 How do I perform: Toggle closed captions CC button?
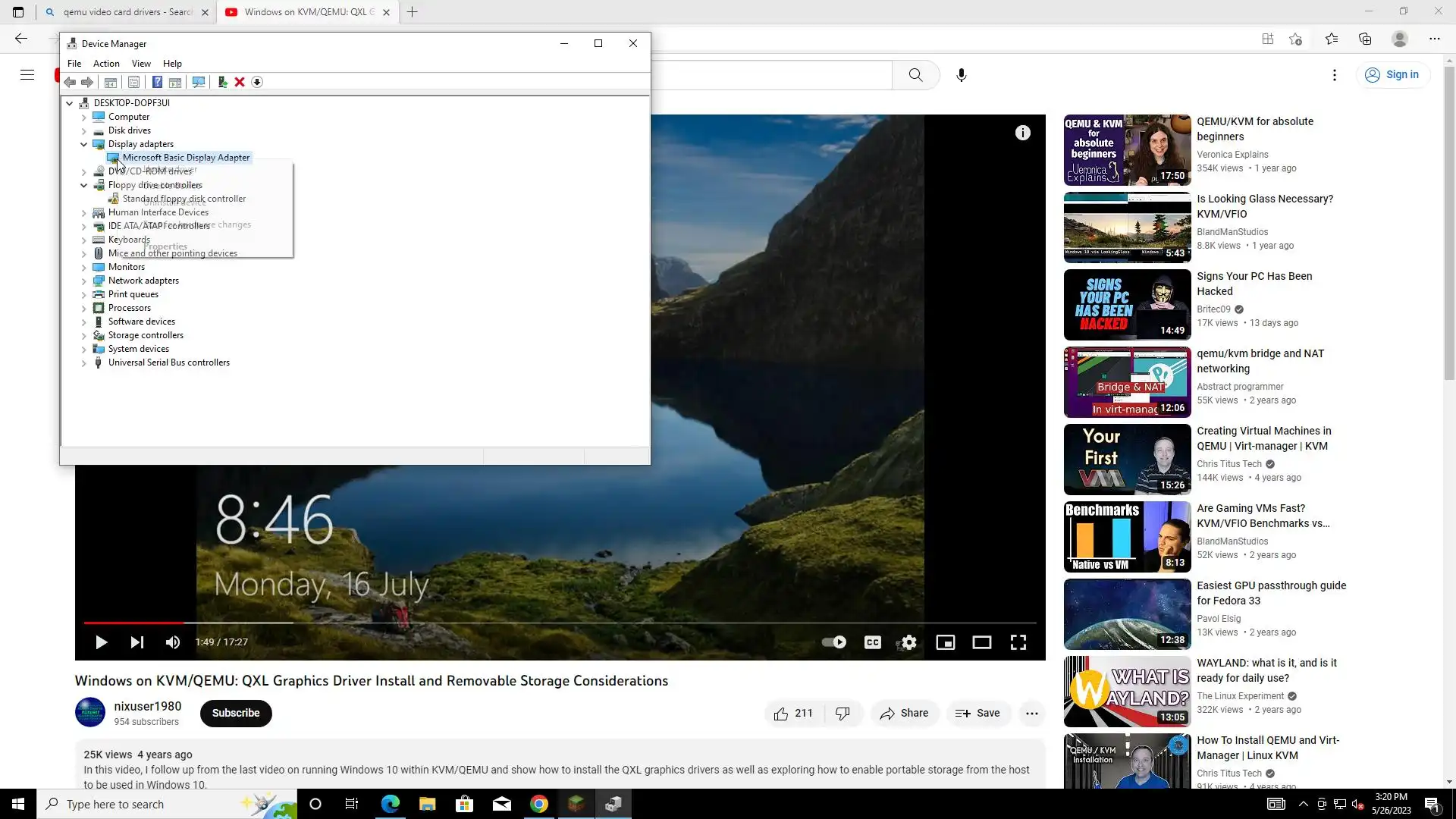872,642
